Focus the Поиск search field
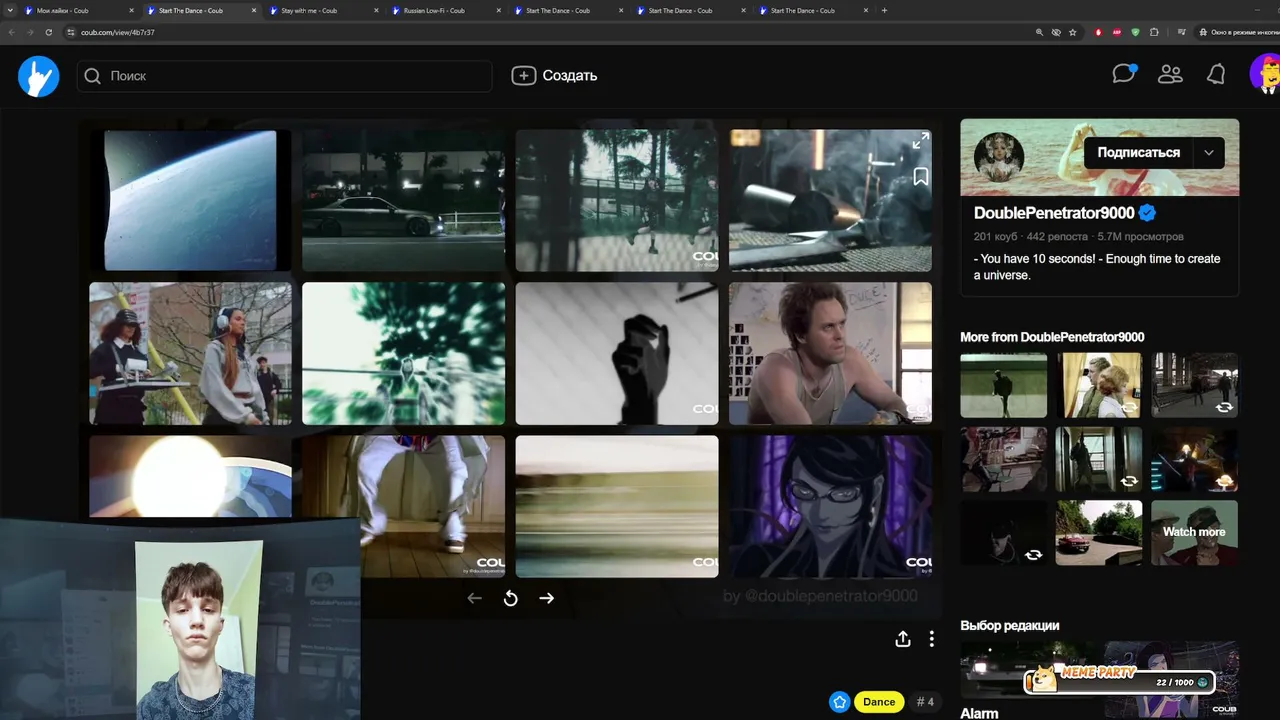 pos(285,76)
